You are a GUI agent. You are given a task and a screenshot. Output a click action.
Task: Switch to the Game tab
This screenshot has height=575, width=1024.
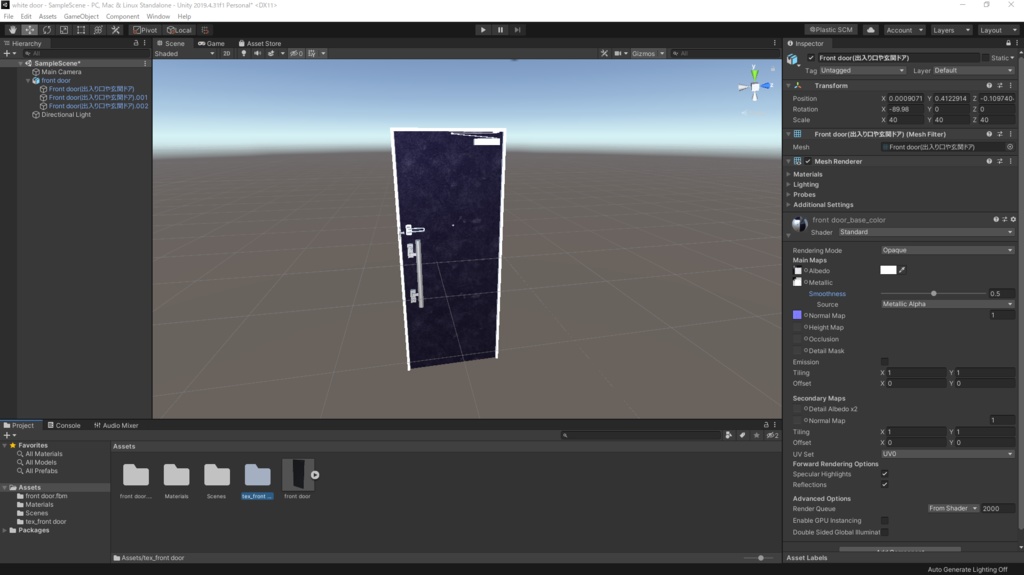point(211,43)
